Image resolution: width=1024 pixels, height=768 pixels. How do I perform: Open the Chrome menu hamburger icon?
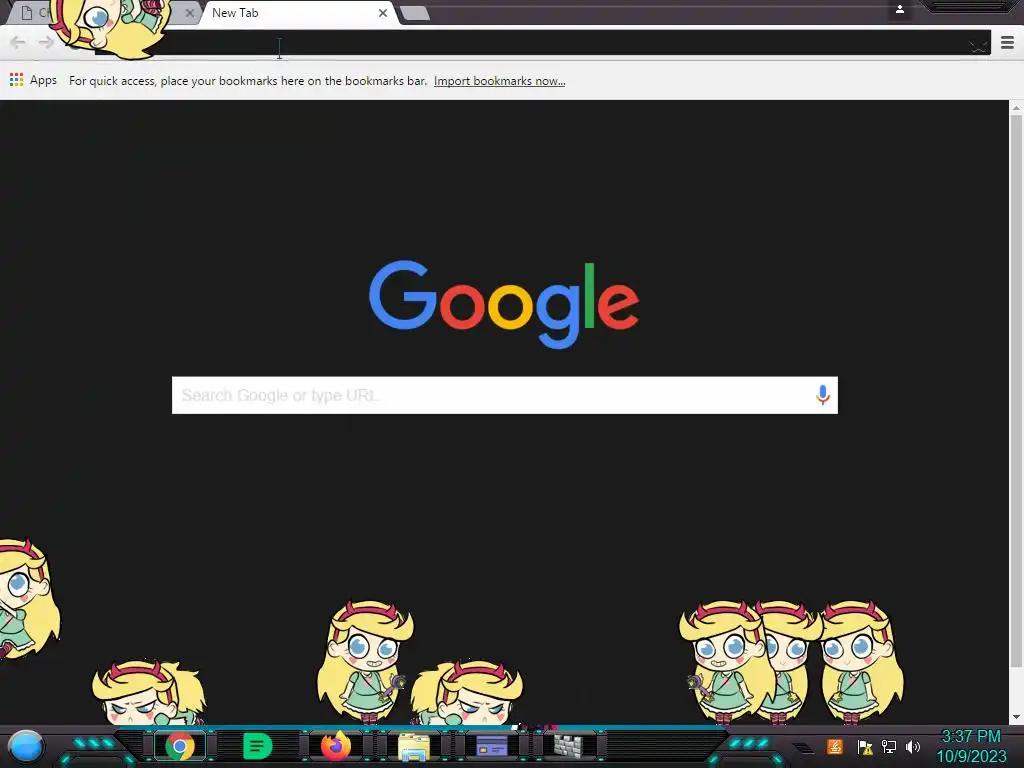click(x=1007, y=42)
